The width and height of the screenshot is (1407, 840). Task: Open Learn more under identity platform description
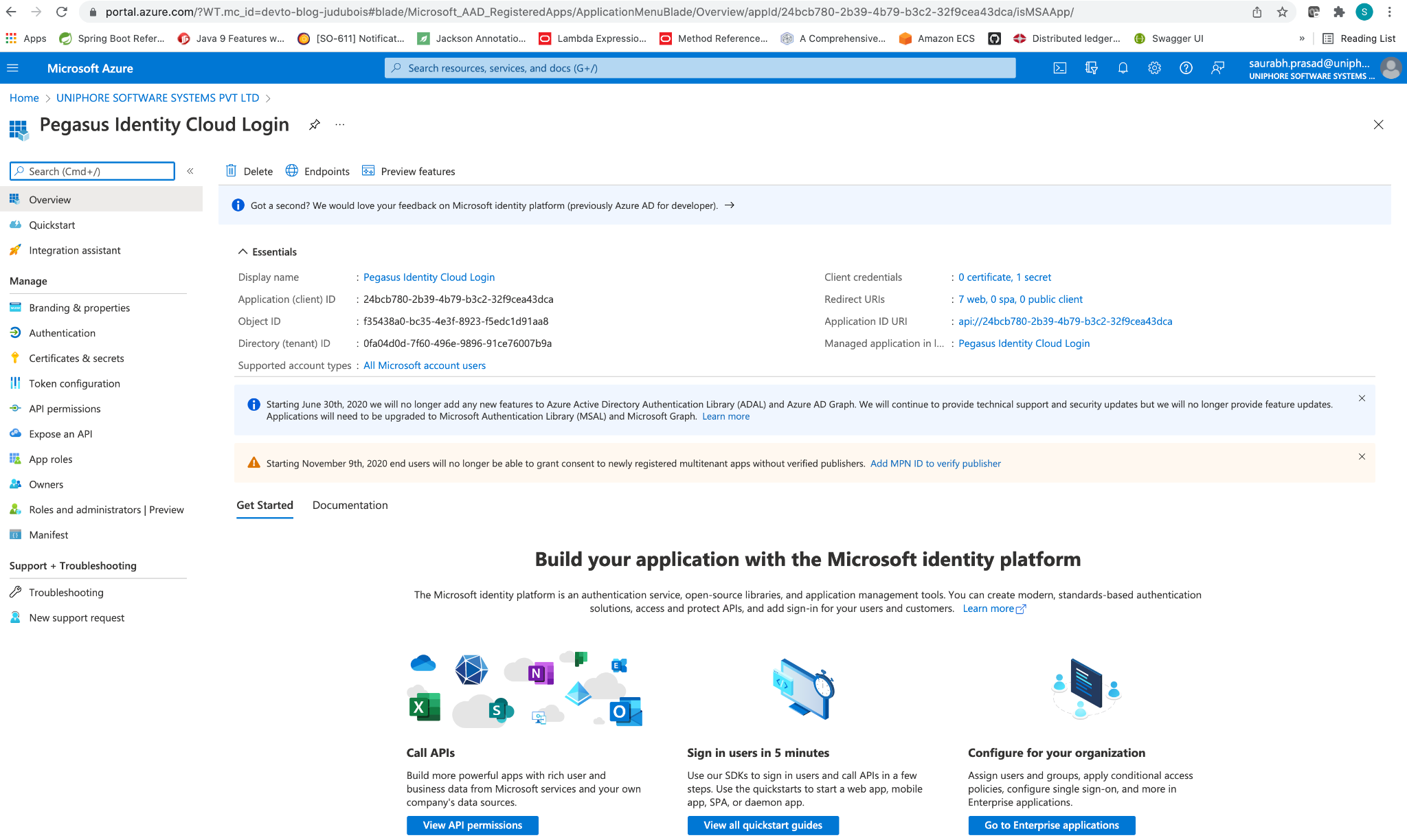pos(994,609)
